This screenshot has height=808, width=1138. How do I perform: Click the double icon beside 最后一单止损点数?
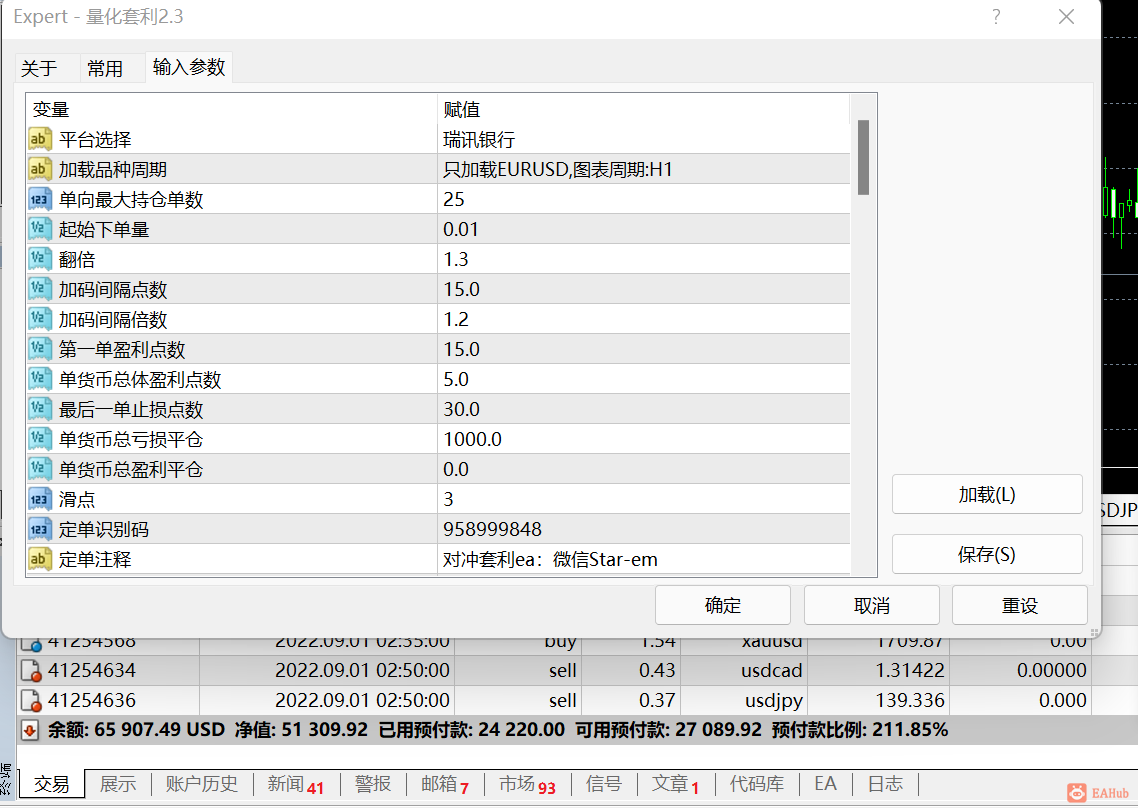[x=40, y=409]
